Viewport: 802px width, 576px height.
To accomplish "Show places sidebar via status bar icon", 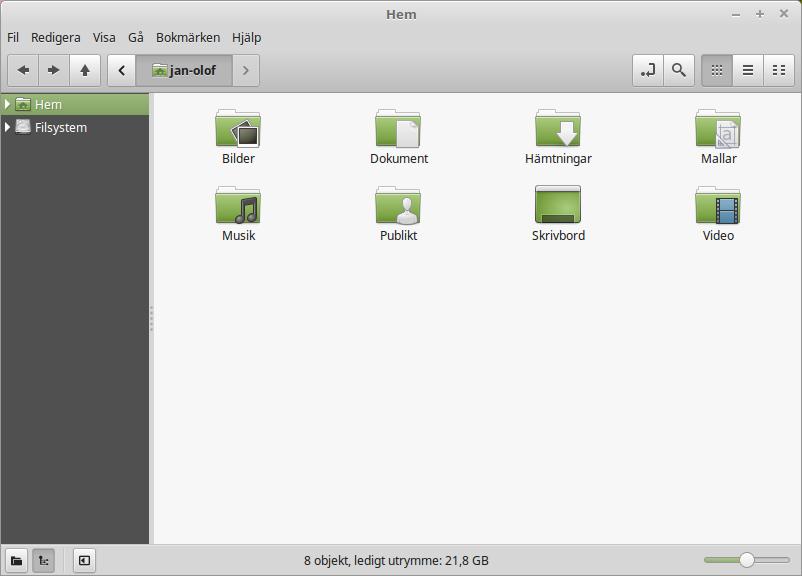I will point(16,561).
